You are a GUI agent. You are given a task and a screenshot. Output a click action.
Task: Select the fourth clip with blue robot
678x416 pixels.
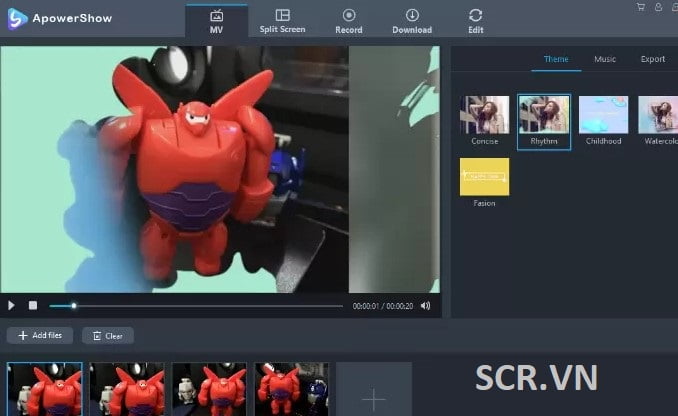pyautogui.click(x=291, y=389)
